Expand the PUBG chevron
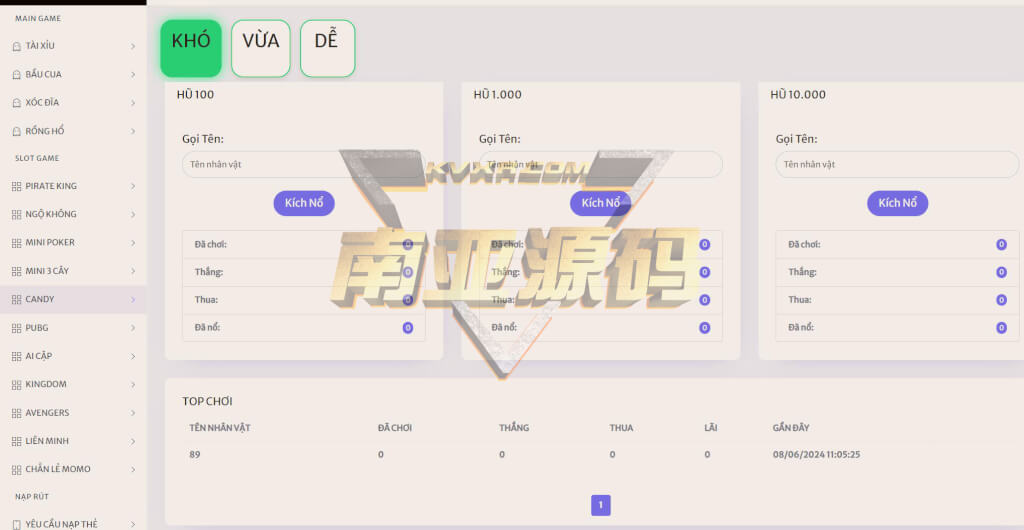 133,328
